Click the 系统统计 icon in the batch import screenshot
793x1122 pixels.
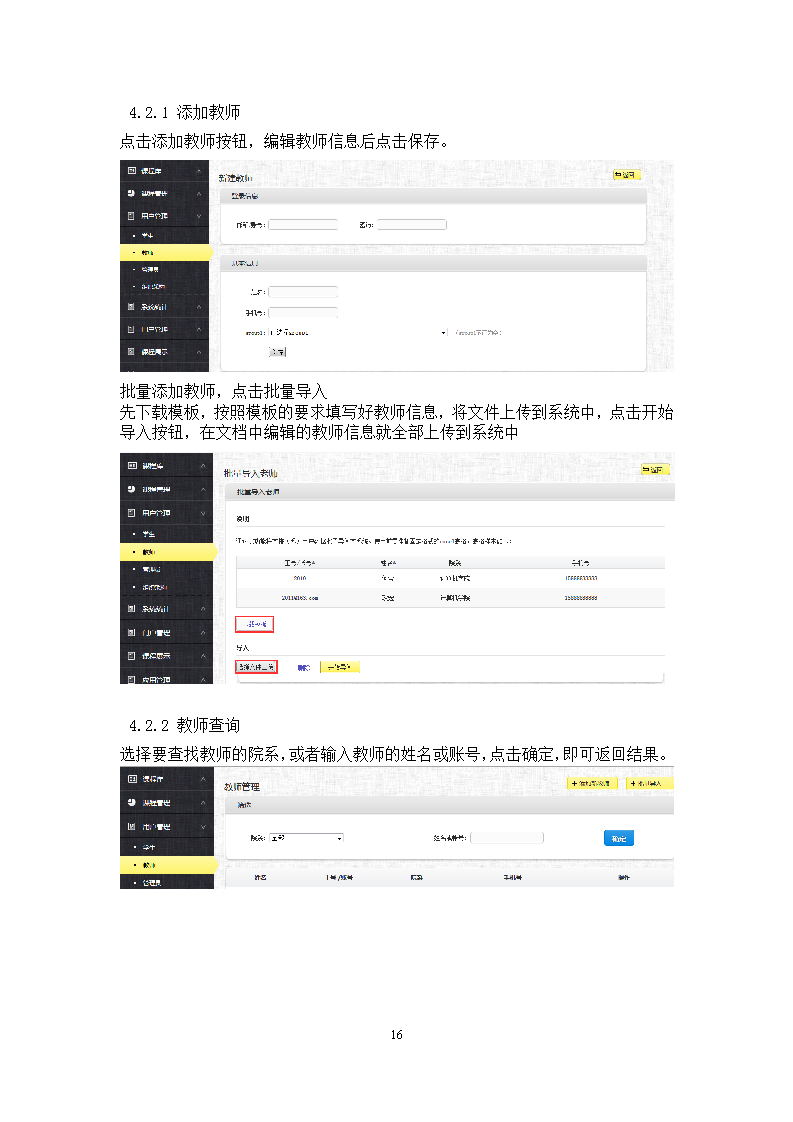click(x=132, y=609)
